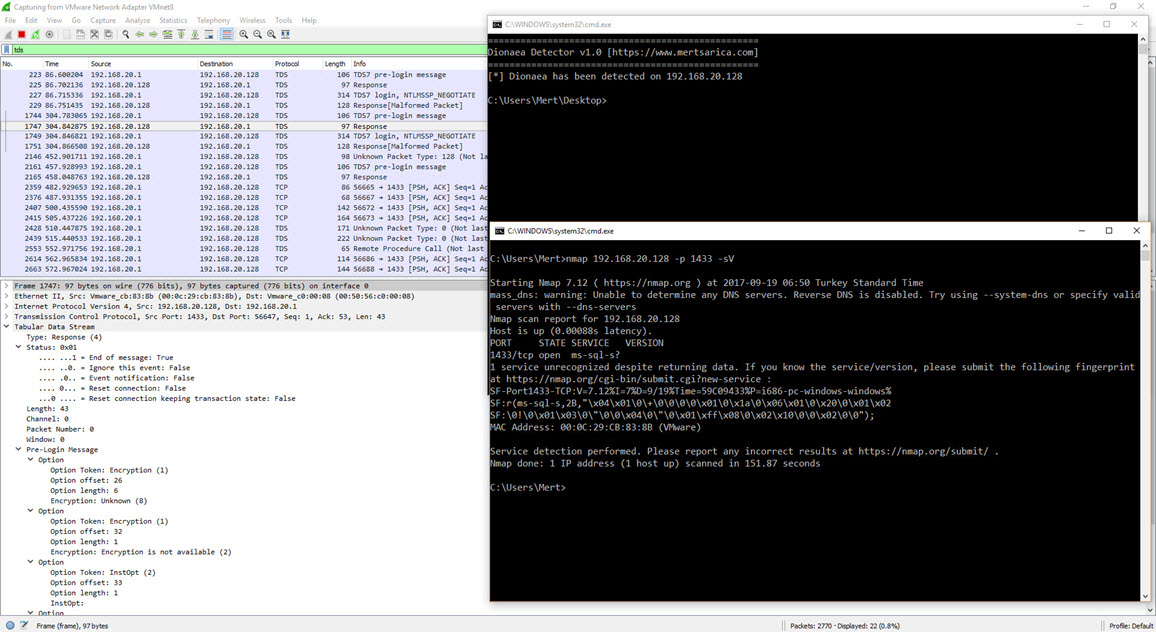This screenshot has height=632, width=1156.
Task: Stop the running packet capture
Action: (21, 35)
